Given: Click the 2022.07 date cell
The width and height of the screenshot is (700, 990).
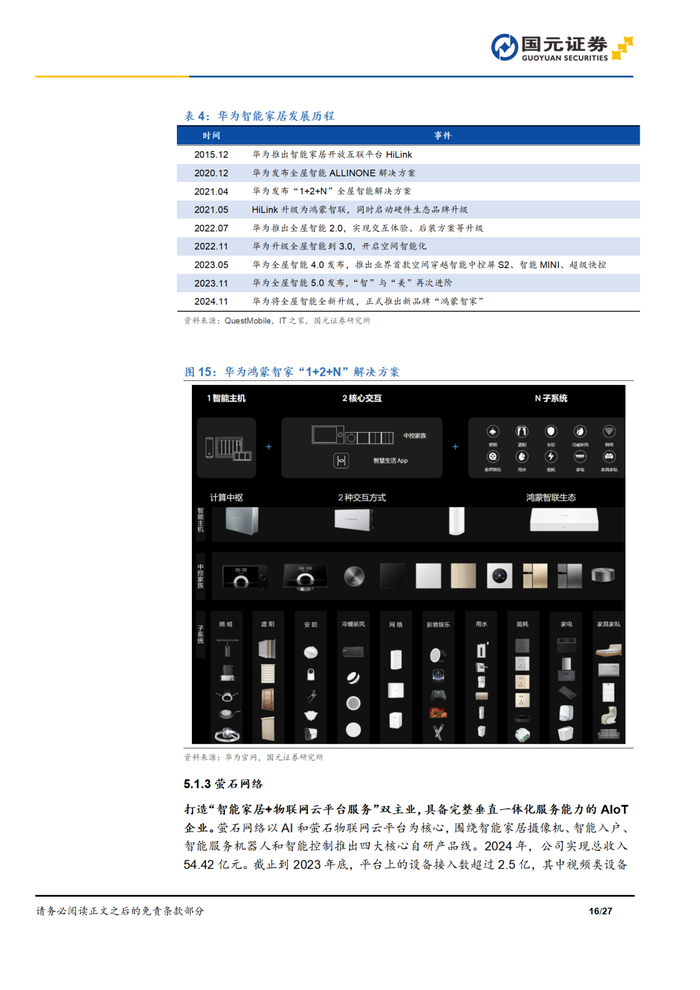Looking at the screenshot, I should [211, 228].
